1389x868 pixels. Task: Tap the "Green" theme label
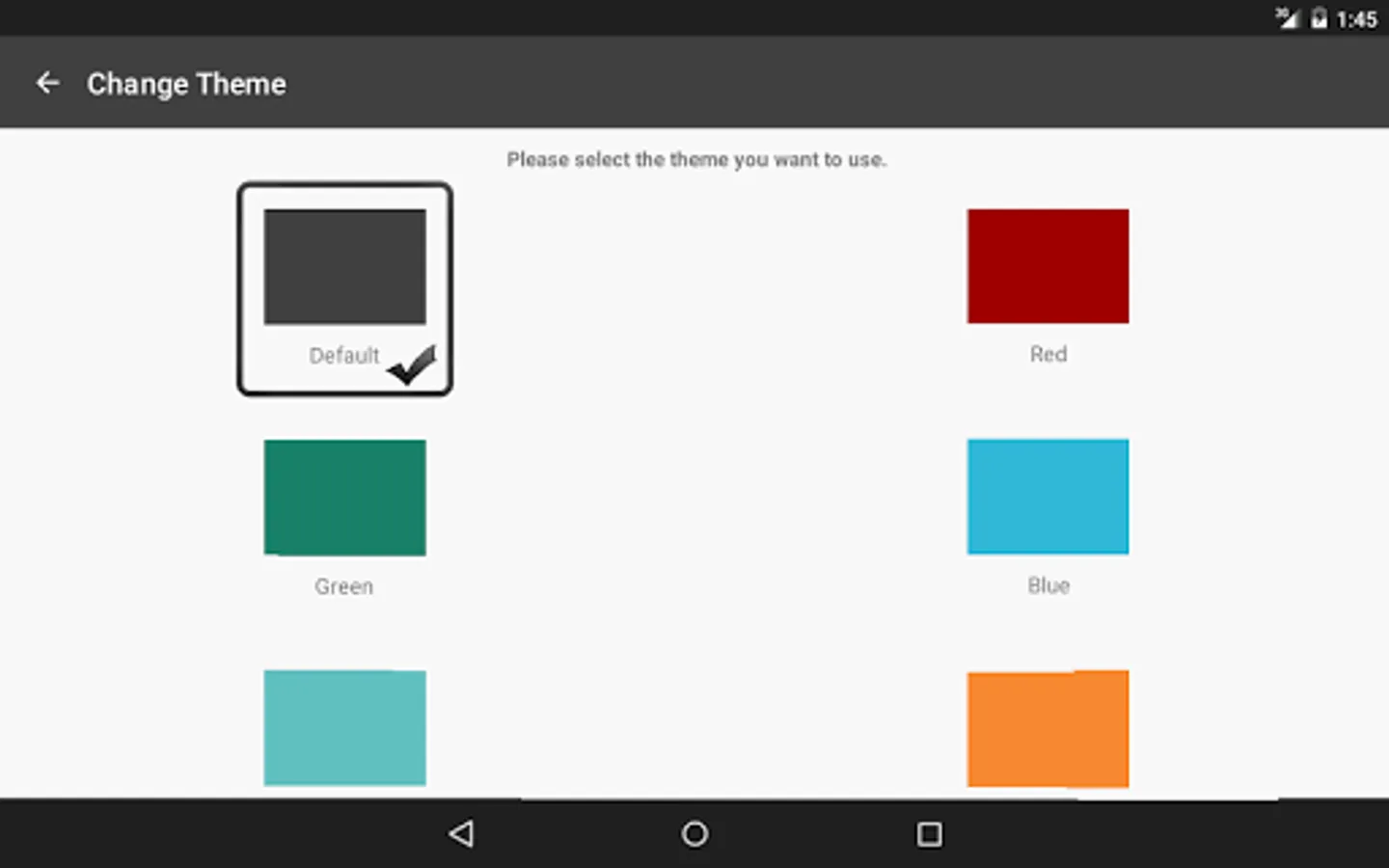pyautogui.click(x=343, y=586)
